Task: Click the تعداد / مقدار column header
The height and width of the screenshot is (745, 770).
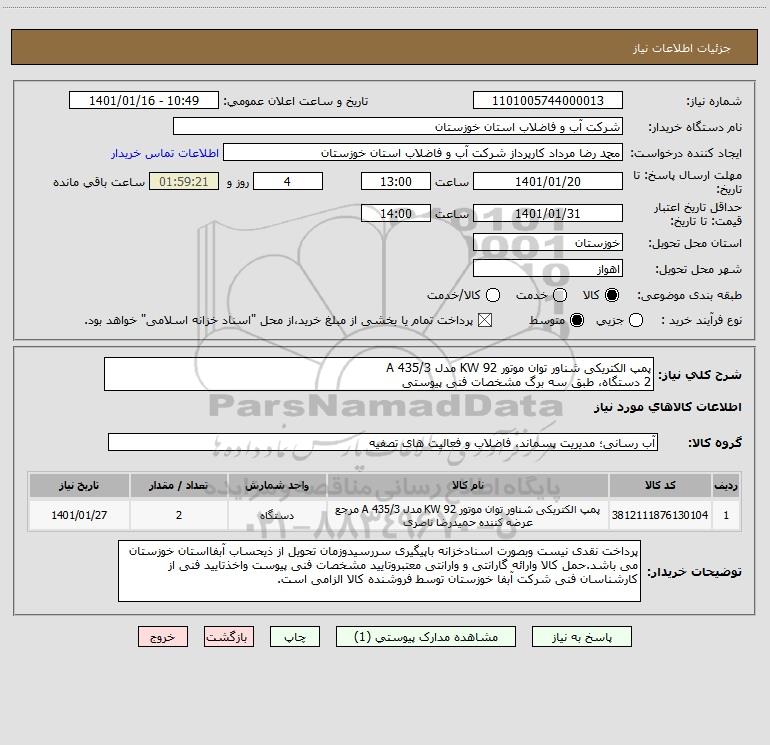Action: click(x=179, y=485)
